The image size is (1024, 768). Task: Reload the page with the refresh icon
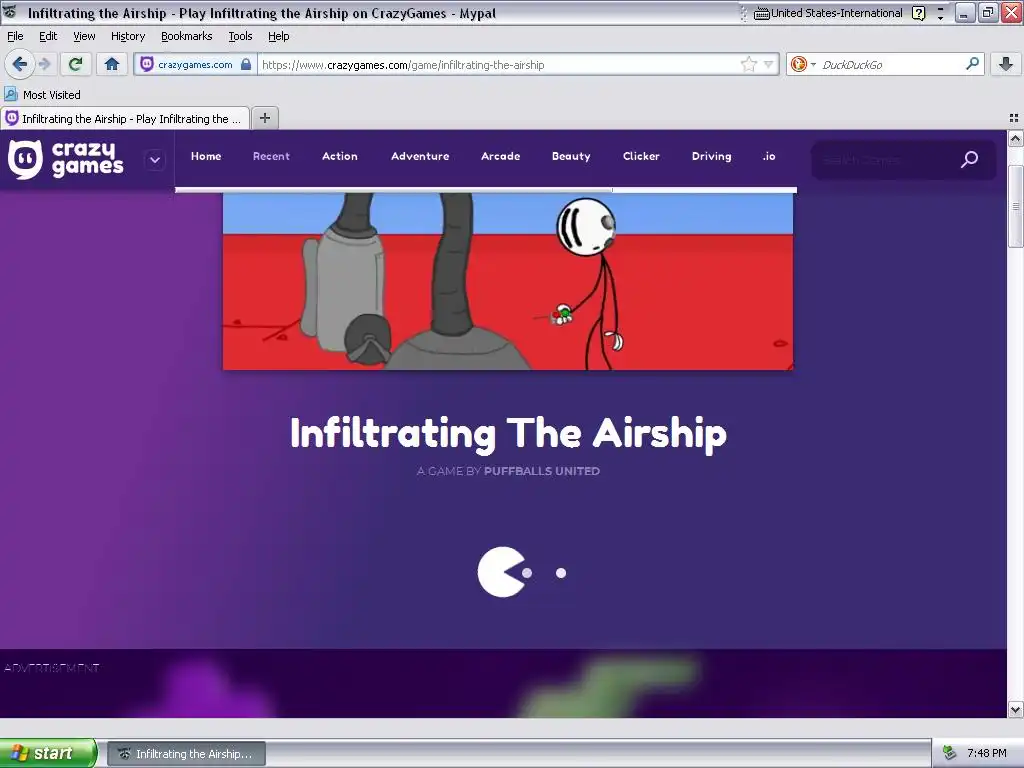pyautogui.click(x=75, y=64)
